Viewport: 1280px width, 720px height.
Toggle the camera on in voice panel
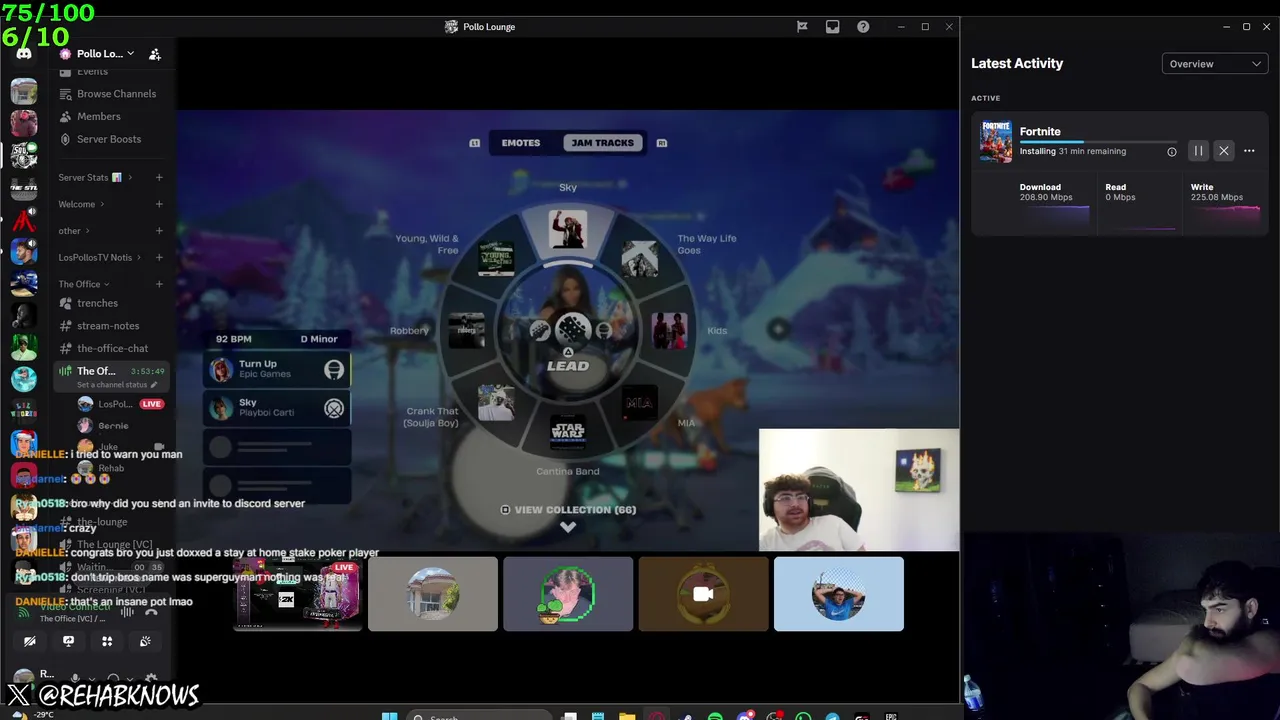tap(29, 641)
